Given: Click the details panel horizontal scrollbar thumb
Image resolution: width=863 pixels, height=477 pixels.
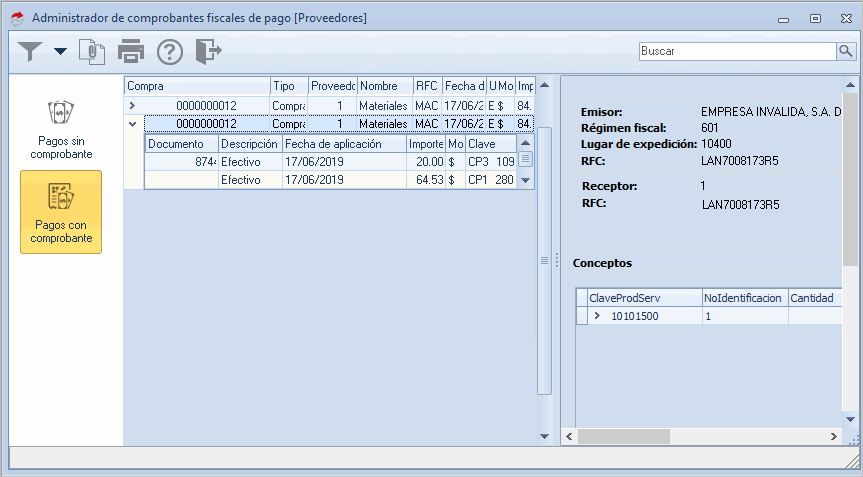Looking at the screenshot, I should [624, 437].
